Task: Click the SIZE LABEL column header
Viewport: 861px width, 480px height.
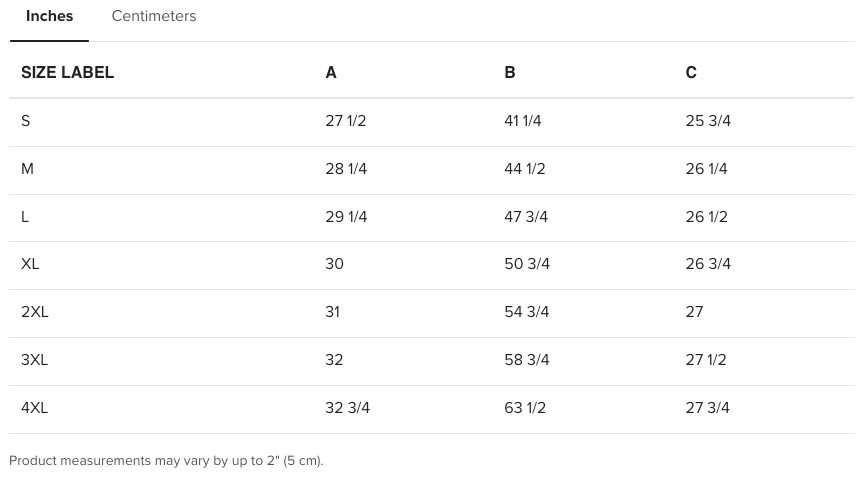Action: click(67, 73)
